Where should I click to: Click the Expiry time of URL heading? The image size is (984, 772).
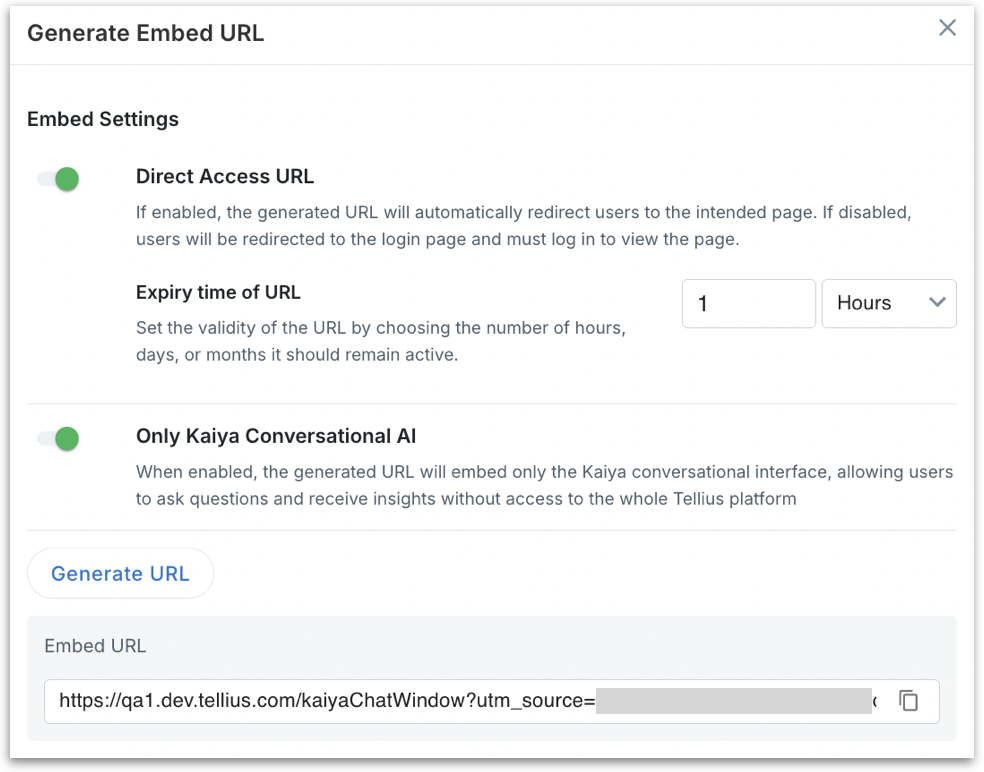click(218, 293)
